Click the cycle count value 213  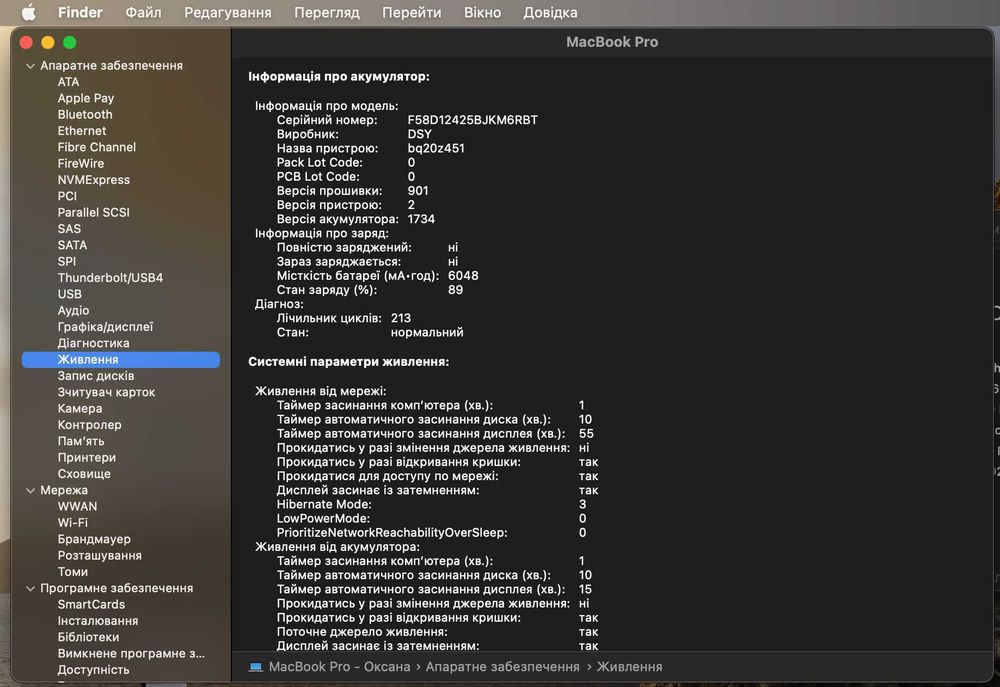[x=401, y=318]
